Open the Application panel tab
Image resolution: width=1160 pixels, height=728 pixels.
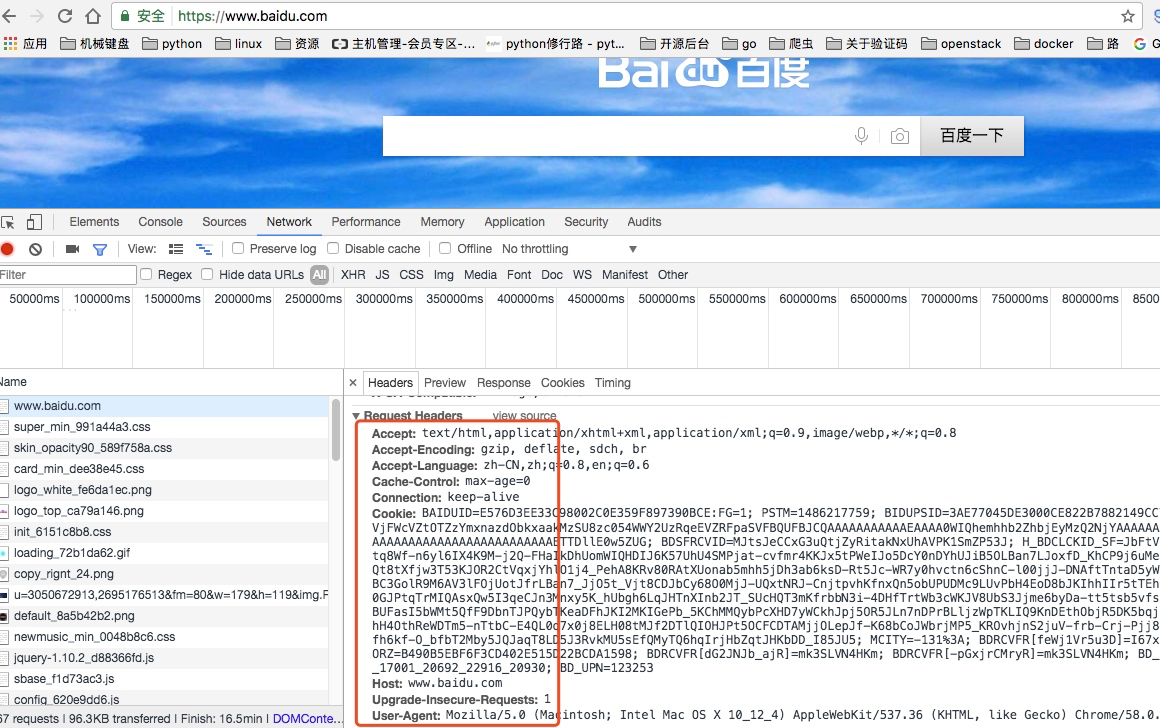pos(514,222)
